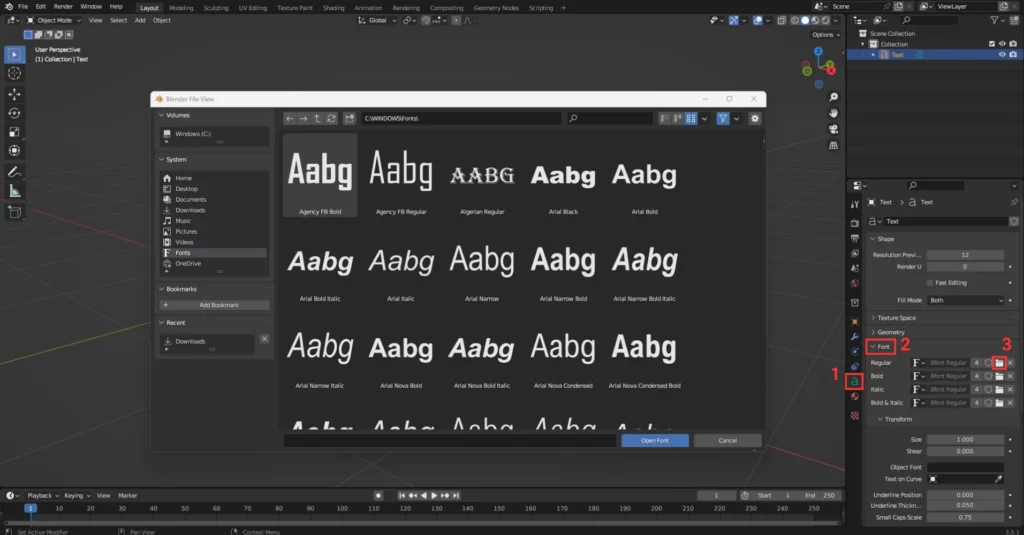The image size is (1024, 535).
Task: Toggle visibility eye of Text object in outliner
Action: (1002, 55)
